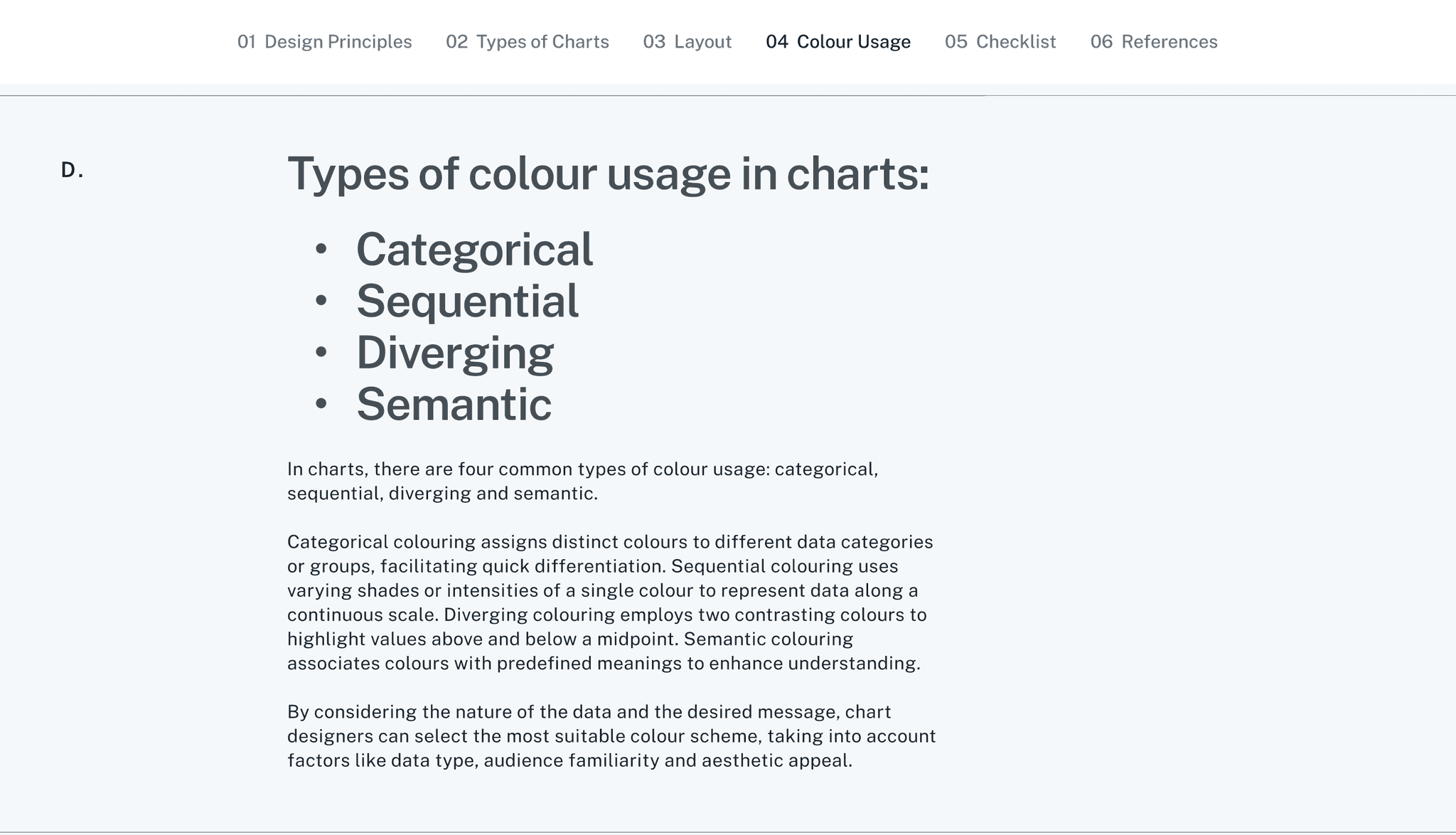The image size is (1456, 835).
Task: Switch to the Layout section
Action: point(687,42)
